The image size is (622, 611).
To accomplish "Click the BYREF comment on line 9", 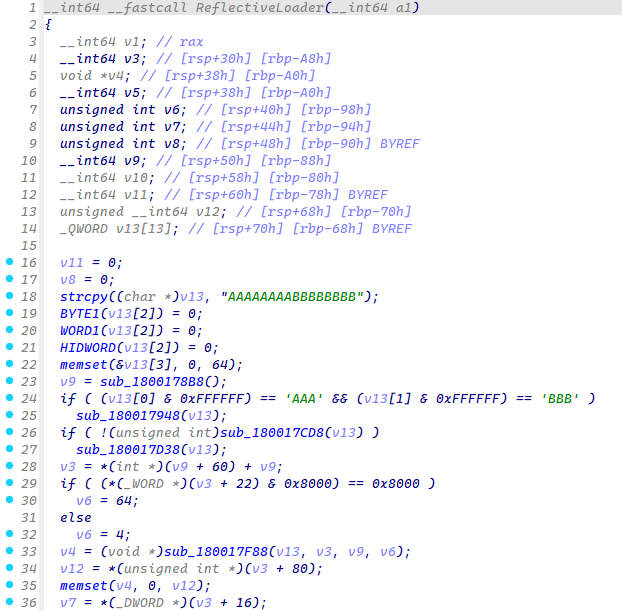I will [400, 144].
